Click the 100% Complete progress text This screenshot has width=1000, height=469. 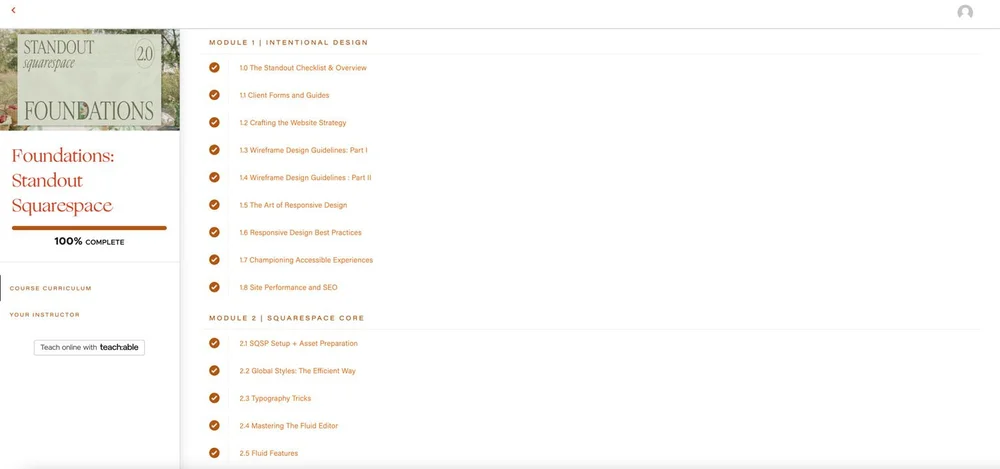[89, 242]
